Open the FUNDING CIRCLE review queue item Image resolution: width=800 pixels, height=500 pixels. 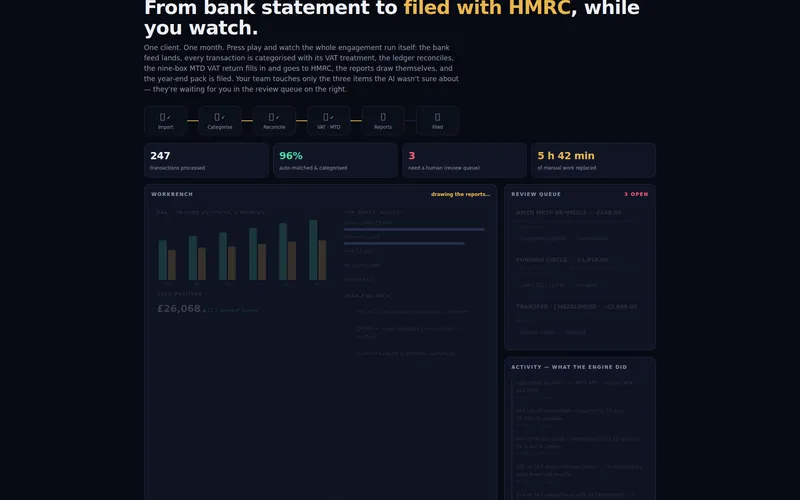coord(580,272)
